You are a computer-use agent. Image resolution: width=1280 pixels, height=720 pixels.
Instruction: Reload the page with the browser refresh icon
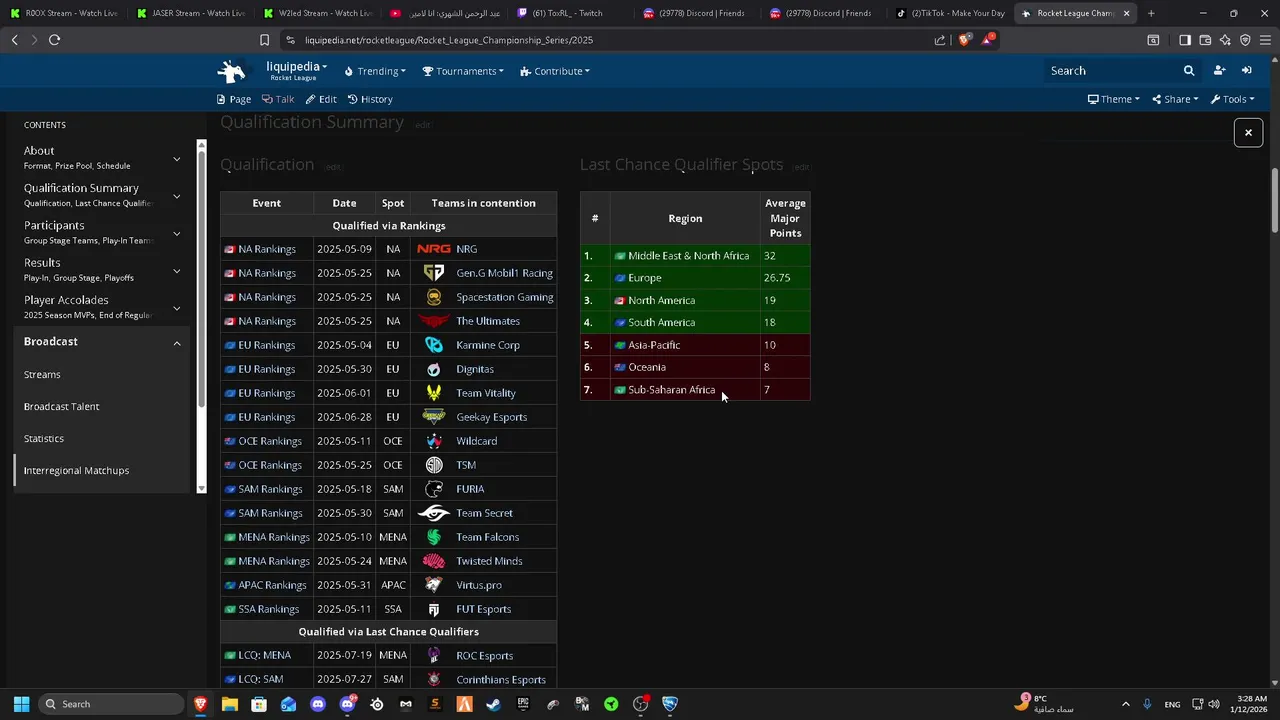(x=54, y=40)
